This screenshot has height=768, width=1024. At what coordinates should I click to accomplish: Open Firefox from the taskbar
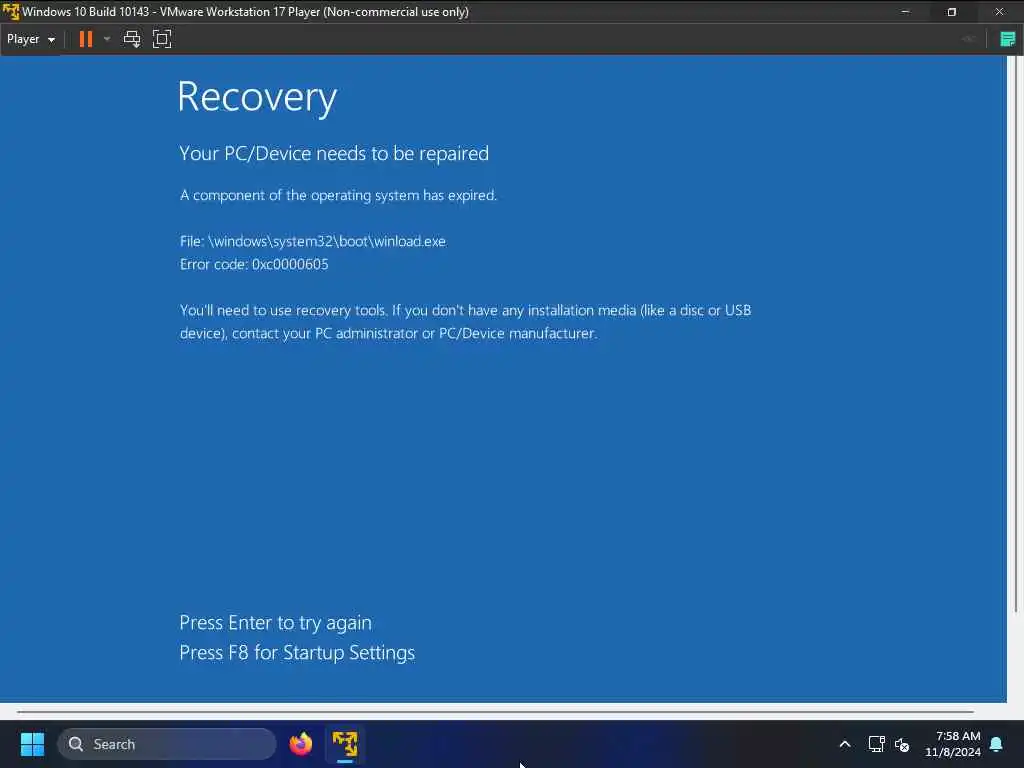300,744
